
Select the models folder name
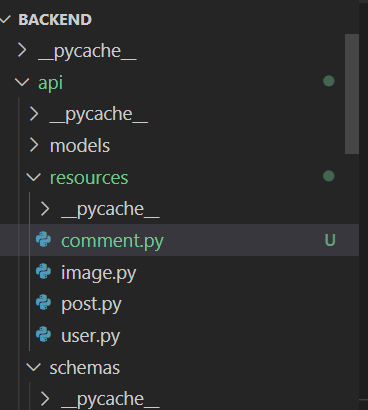(x=80, y=146)
